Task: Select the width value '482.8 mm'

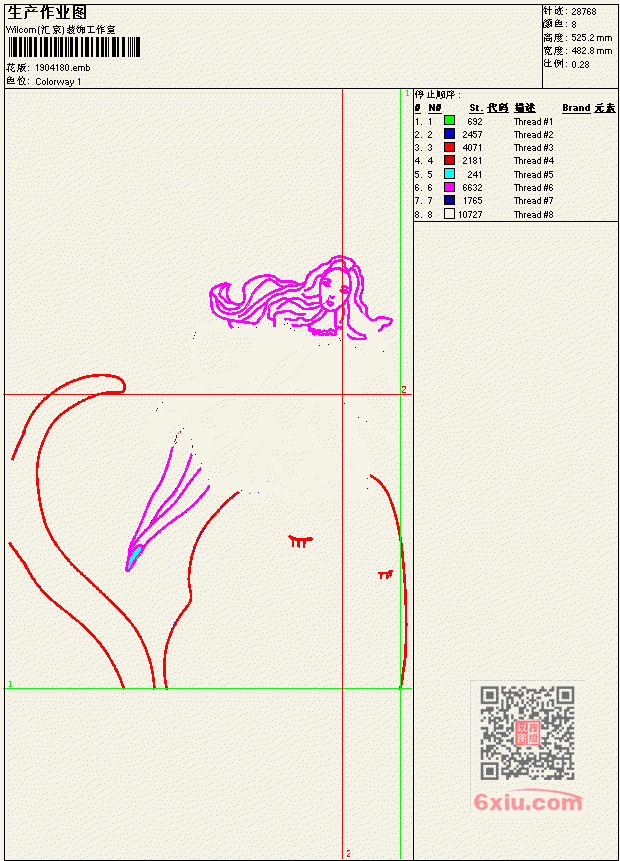Action: coord(591,51)
